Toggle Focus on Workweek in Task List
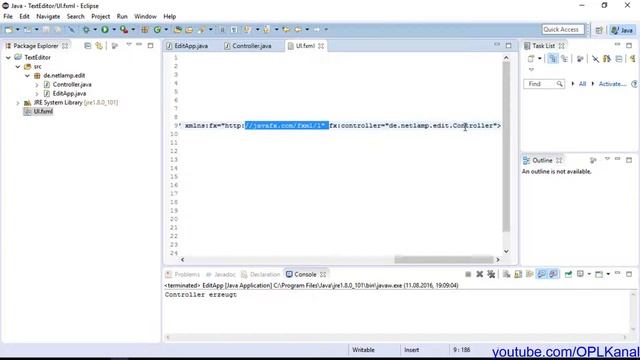Image resolution: width=640 pixels, height=360 pixels. tap(580, 59)
